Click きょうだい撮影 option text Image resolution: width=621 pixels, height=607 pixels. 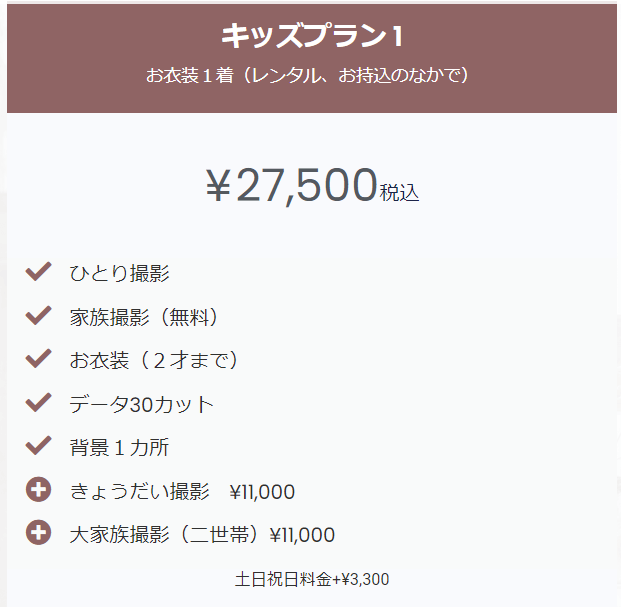139,491
